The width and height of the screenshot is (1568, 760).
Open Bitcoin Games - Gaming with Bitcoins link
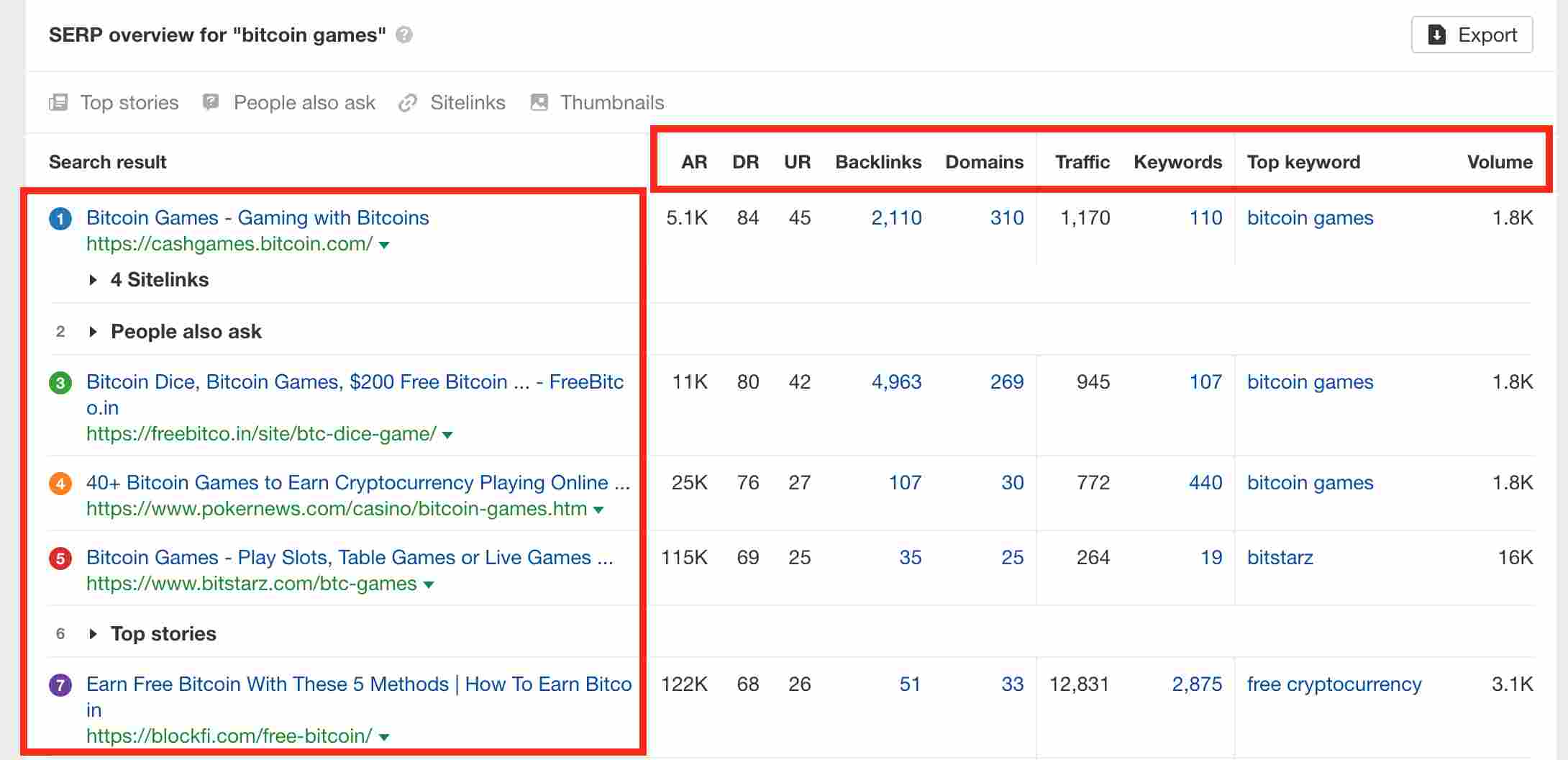coord(257,217)
